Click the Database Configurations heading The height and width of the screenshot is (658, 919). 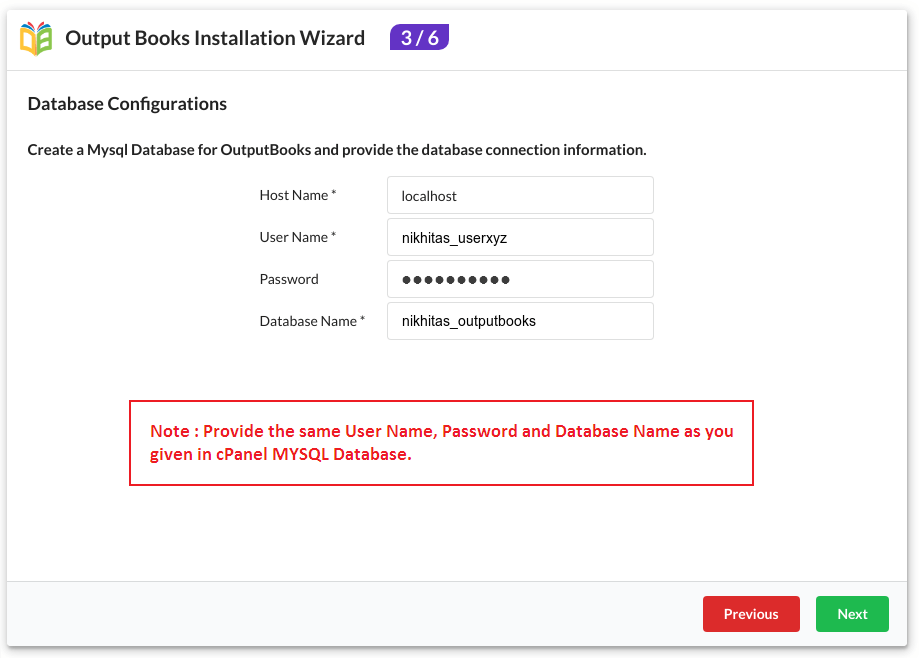click(x=127, y=104)
